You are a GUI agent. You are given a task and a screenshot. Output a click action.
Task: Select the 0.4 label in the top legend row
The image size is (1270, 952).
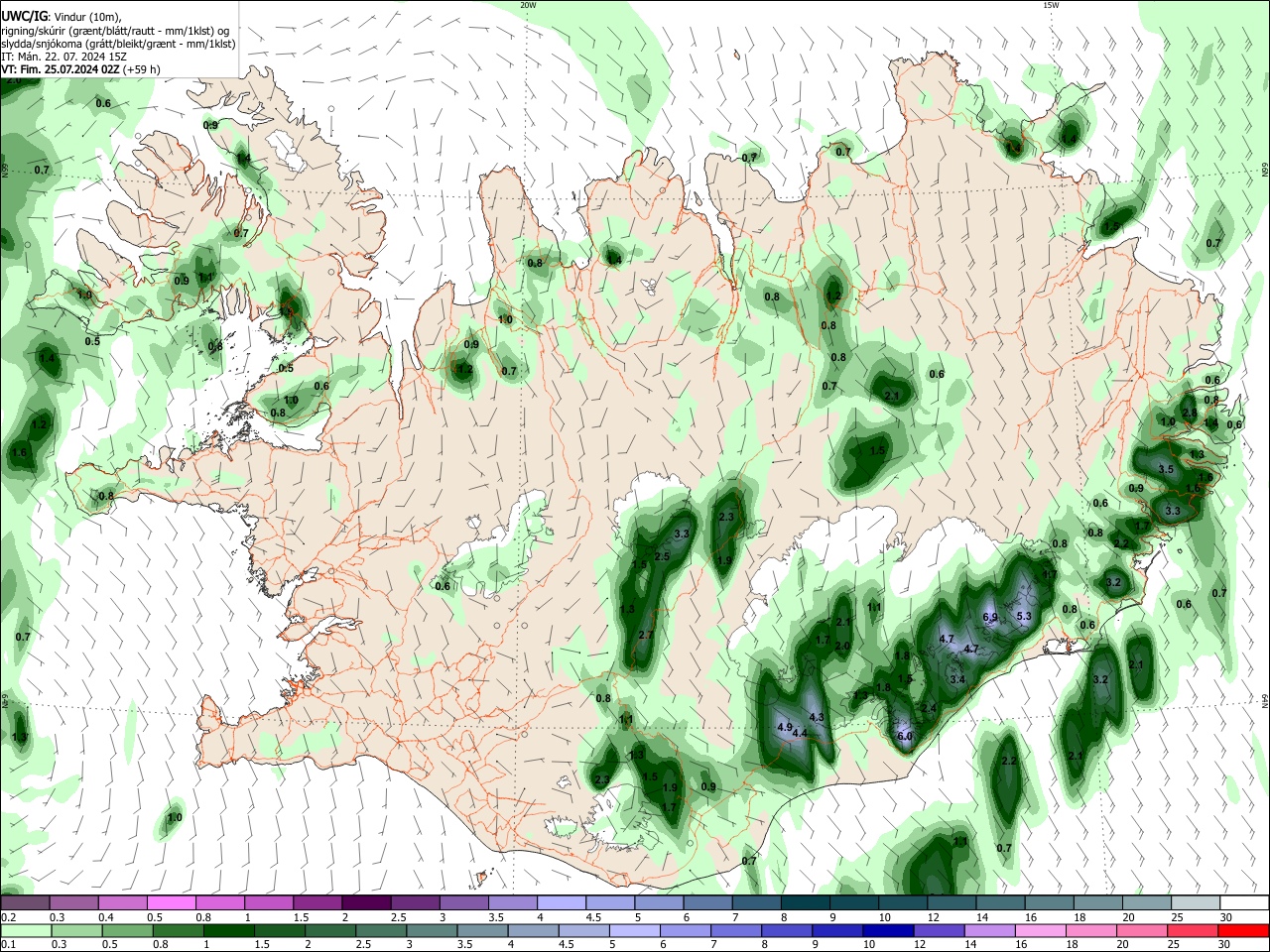[106, 917]
